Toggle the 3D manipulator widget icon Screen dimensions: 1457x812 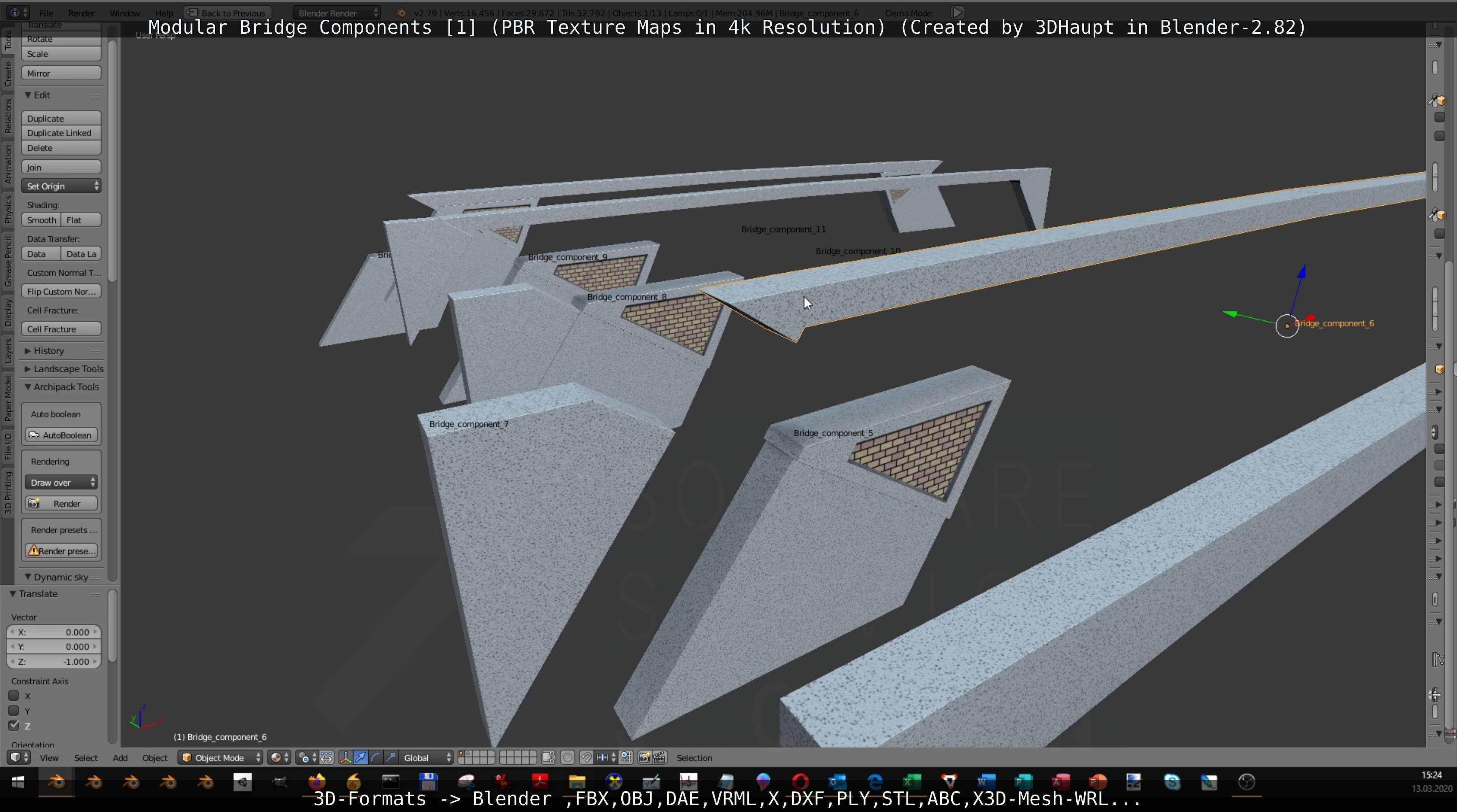point(345,758)
